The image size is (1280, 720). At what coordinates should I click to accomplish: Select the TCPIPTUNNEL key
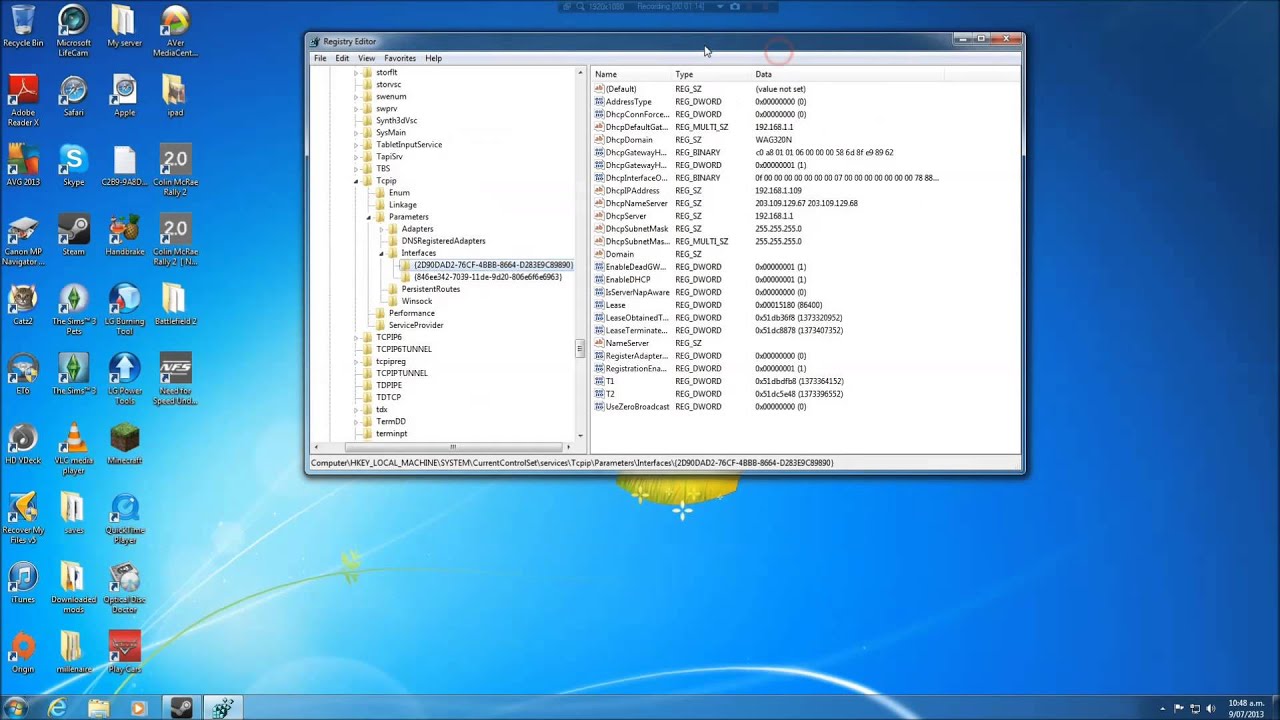point(401,373)
